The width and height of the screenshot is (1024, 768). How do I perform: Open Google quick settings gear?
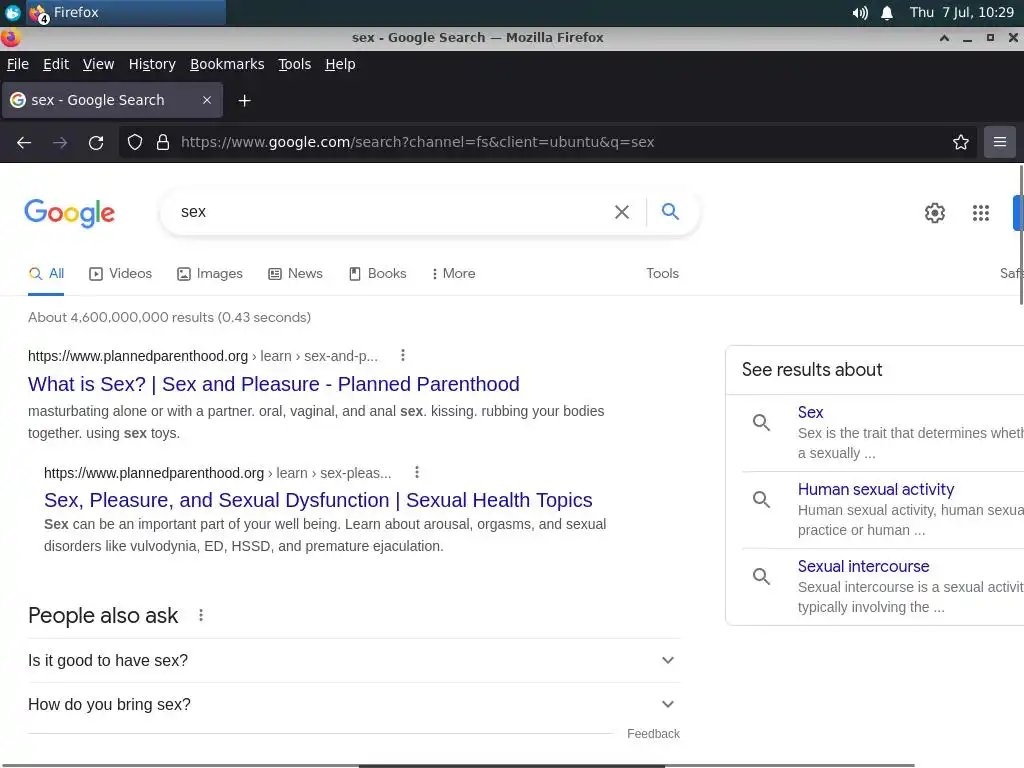[935, 213]
